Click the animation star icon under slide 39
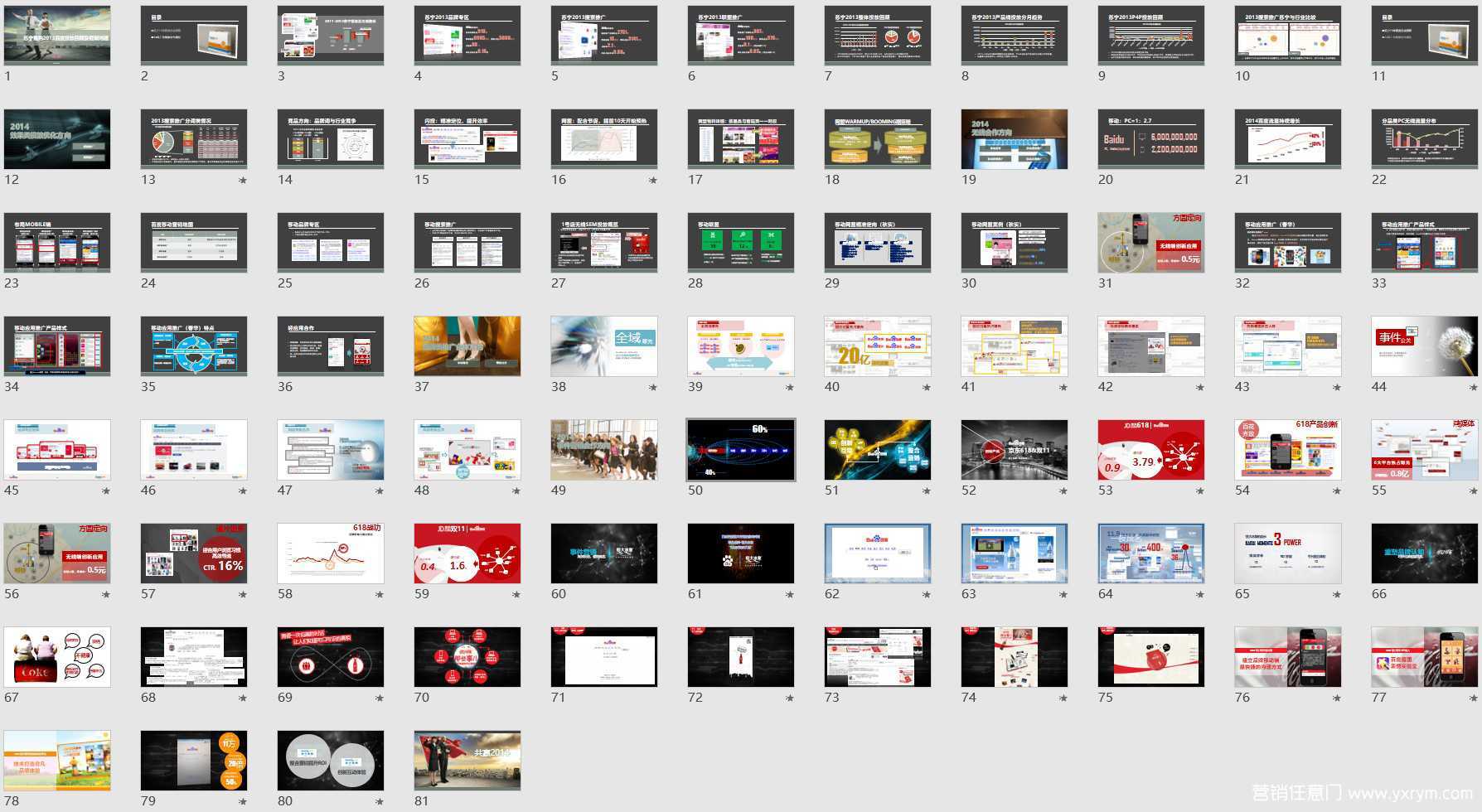This screenshot has height=812, width=1482. click(x=790, y=388)
